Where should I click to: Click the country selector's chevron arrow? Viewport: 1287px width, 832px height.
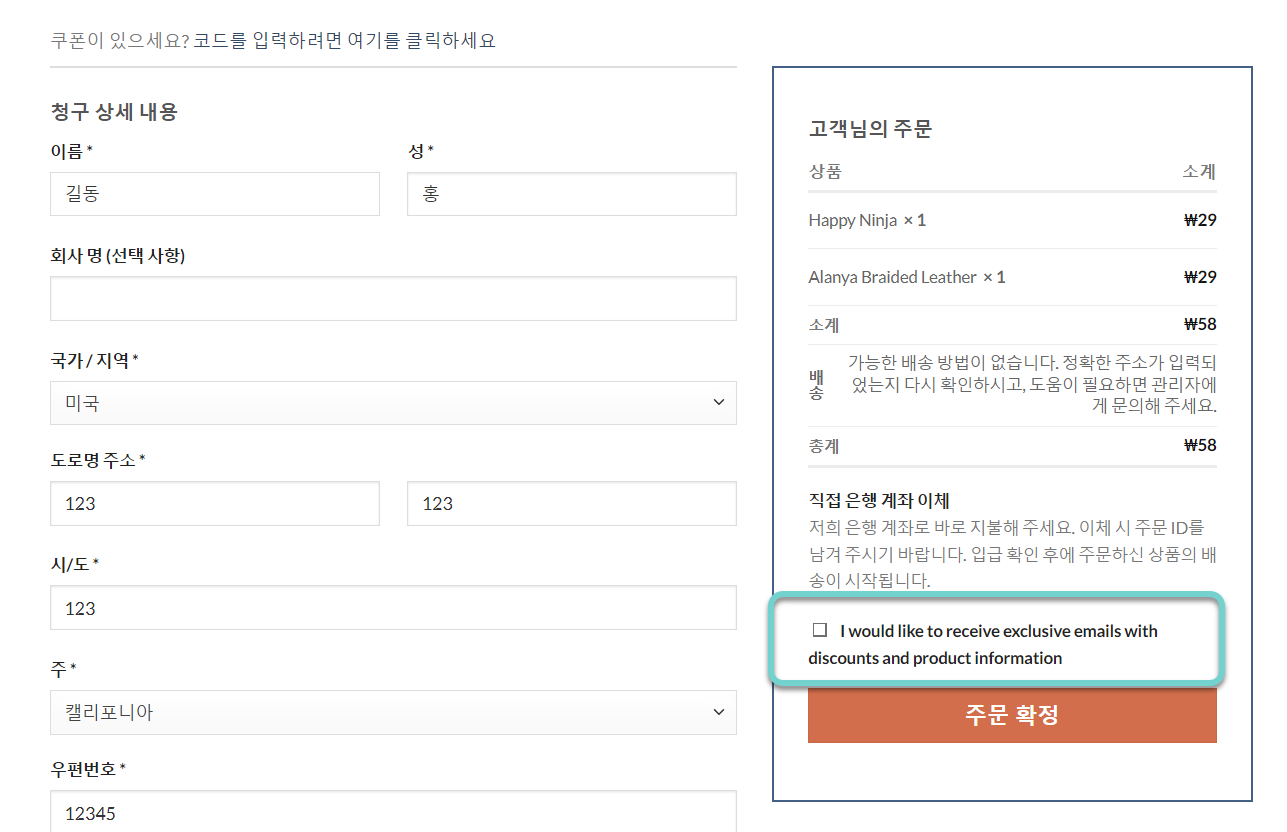718,403
